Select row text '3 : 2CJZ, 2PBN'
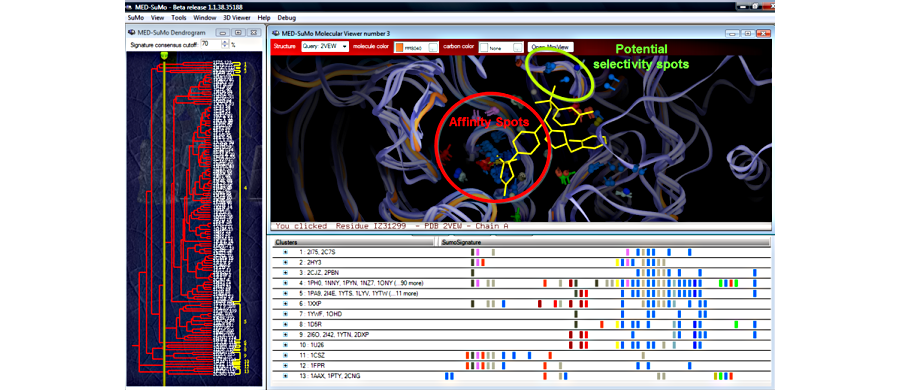Image resolution: width=900 pixels, height=390 pixels. pos(320,273)
